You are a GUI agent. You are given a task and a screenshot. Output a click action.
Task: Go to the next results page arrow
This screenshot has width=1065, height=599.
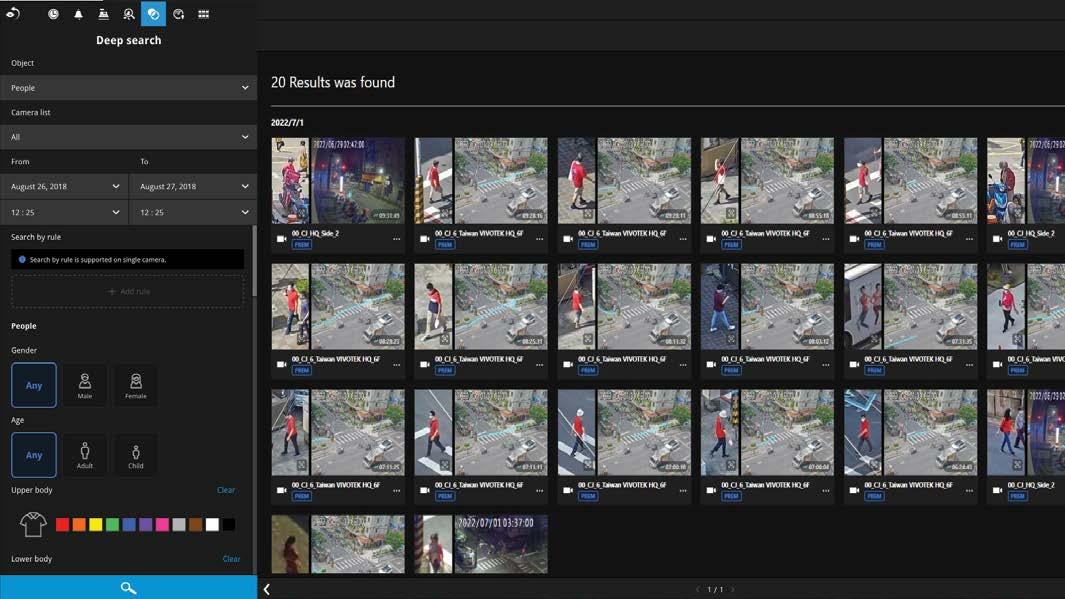[733, 589]
